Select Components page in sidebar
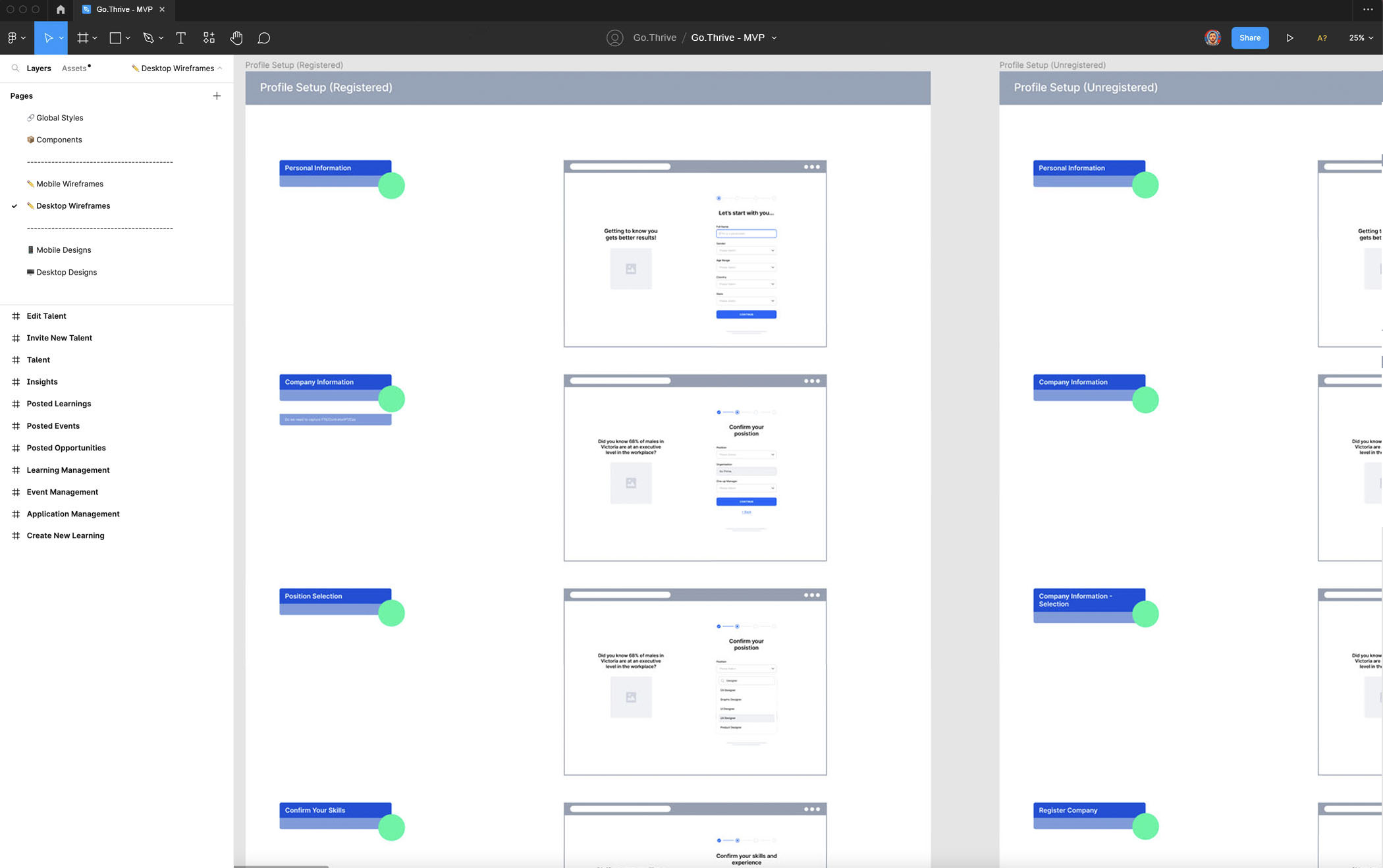 click(x=58, y=140)
